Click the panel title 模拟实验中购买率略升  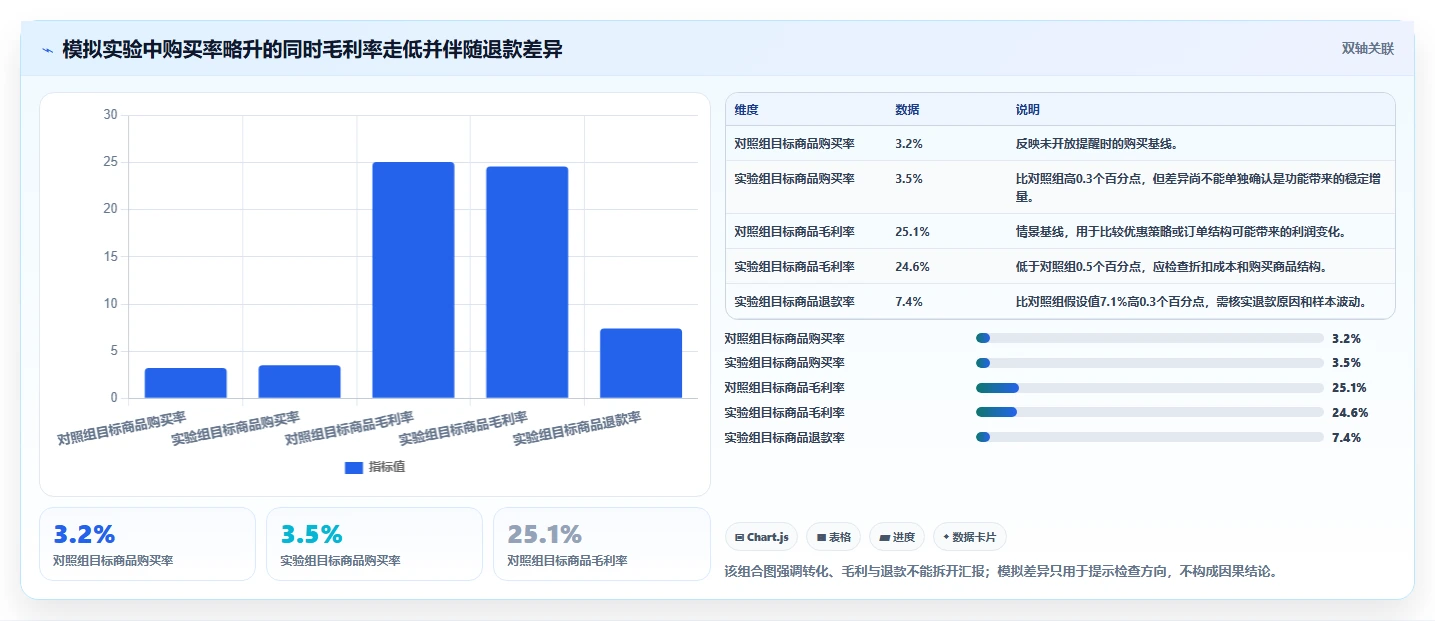tap(312, 50)
